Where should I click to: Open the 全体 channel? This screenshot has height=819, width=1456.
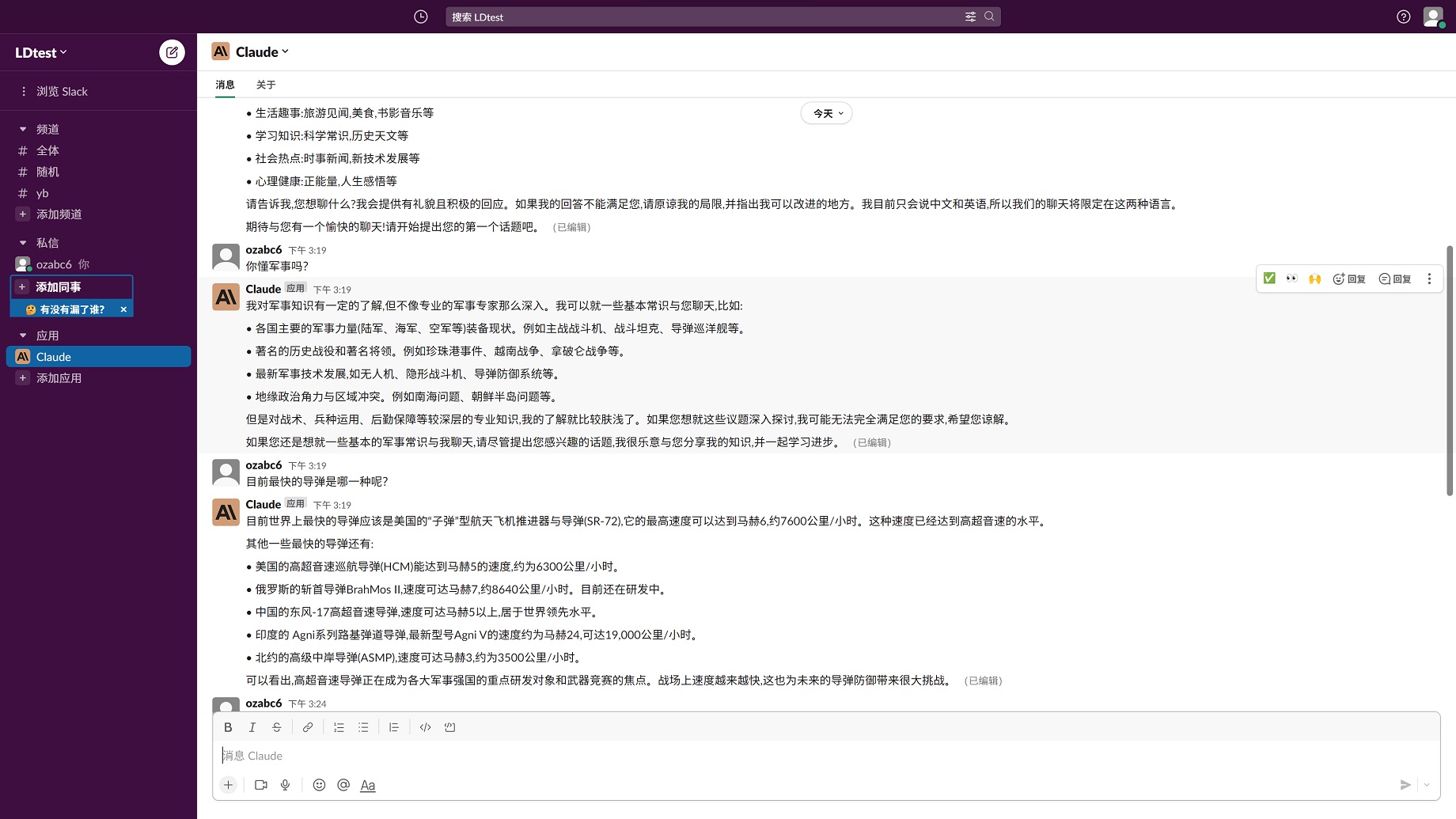tap(98, 150)
